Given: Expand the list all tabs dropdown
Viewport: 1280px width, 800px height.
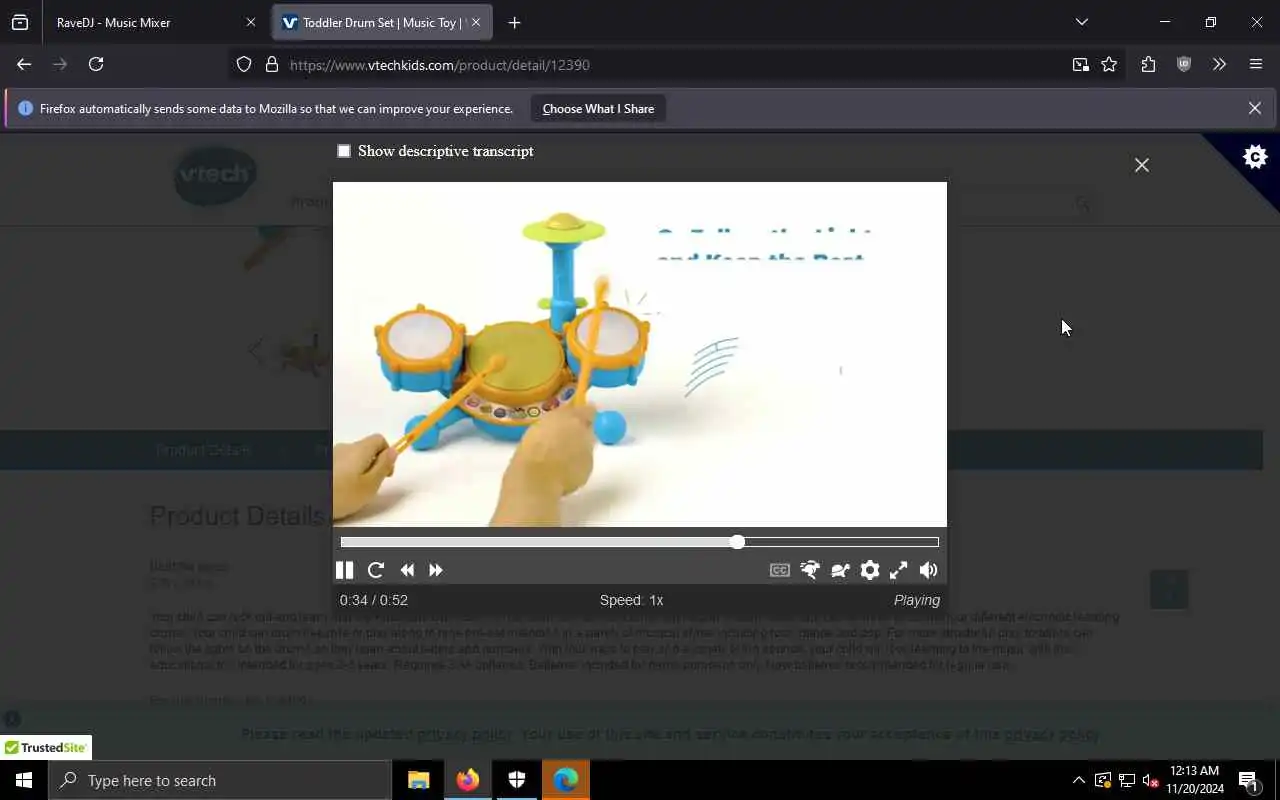Looking at the screenshot, I should [x=1081, y=22].
